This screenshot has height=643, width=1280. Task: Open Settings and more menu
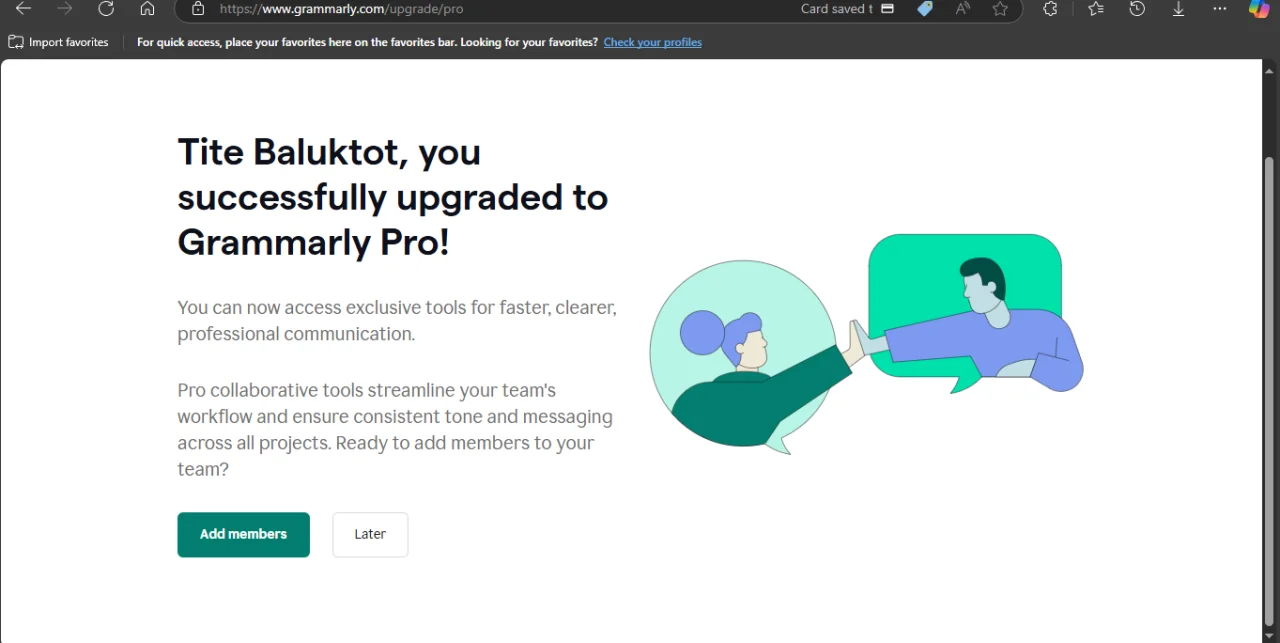click(1219, 9)
